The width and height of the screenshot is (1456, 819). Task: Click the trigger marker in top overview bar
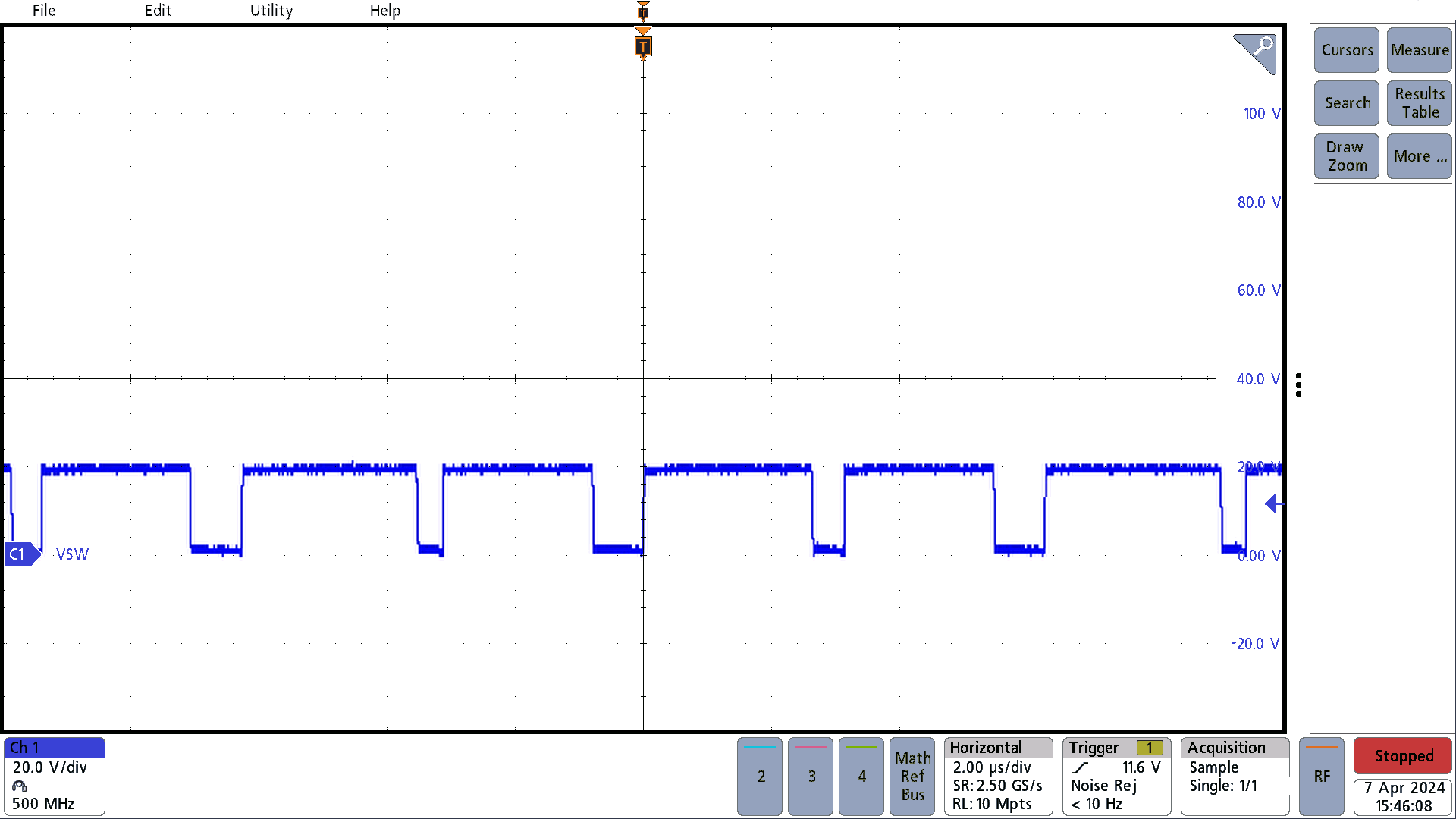[643, 11]
